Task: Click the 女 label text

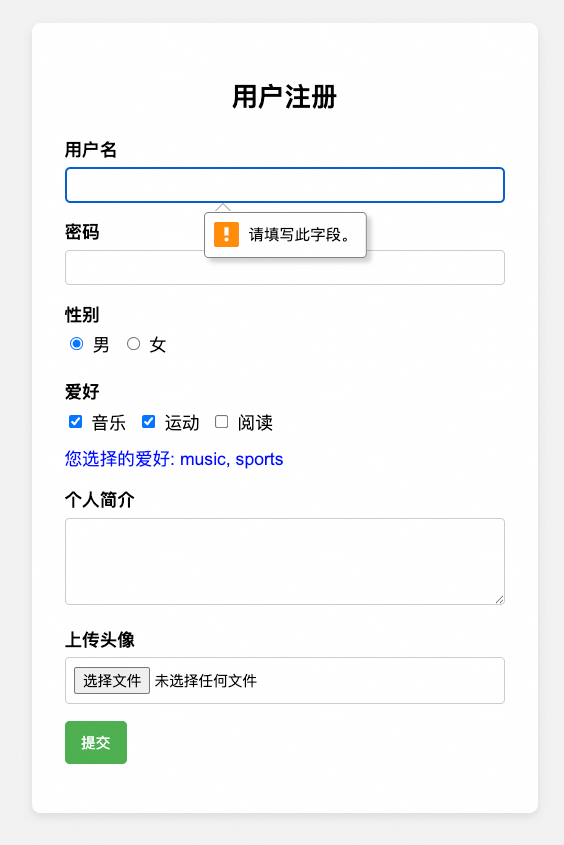Action: [157, 344]
